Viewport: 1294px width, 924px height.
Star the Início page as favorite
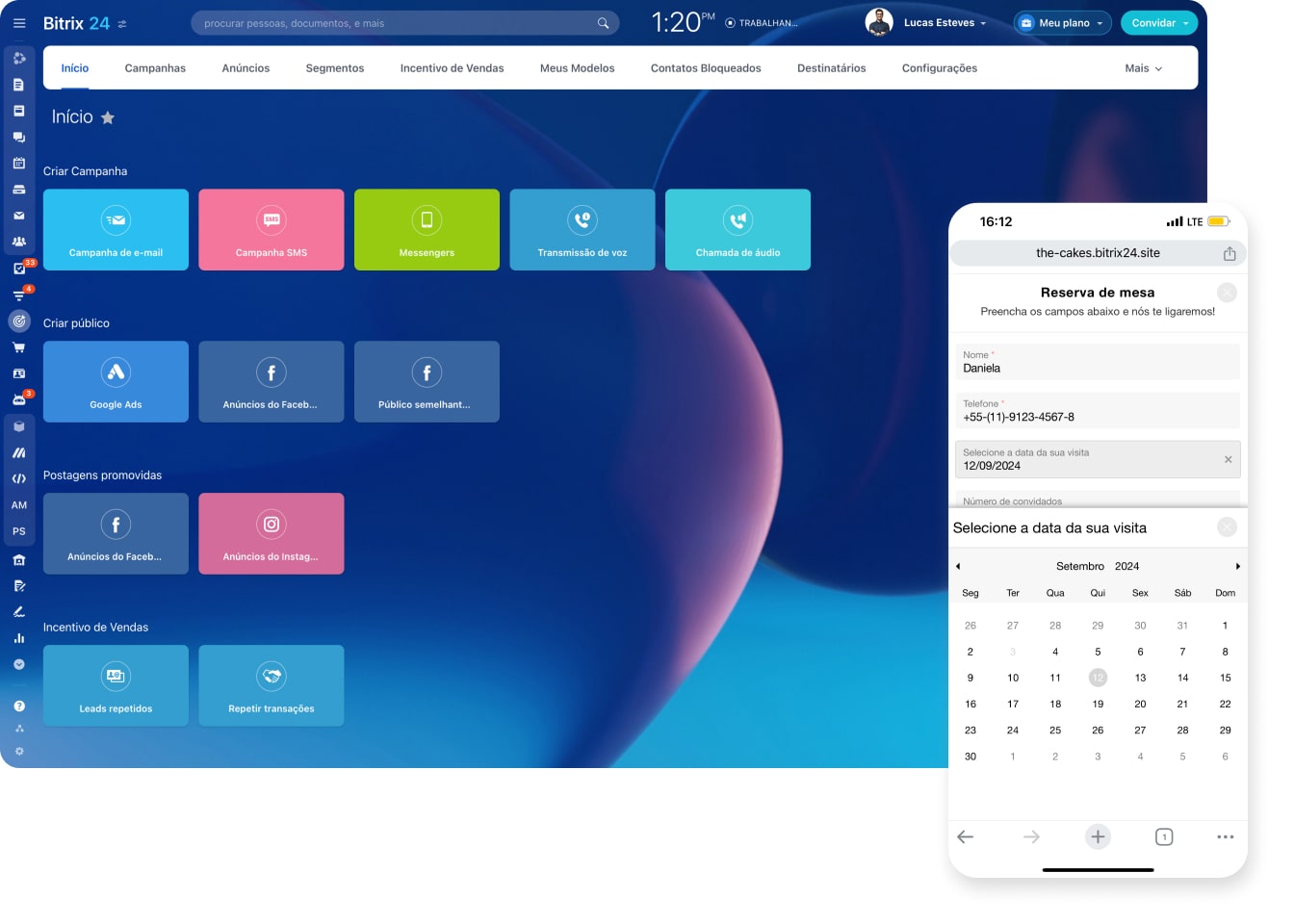[108, 117]
